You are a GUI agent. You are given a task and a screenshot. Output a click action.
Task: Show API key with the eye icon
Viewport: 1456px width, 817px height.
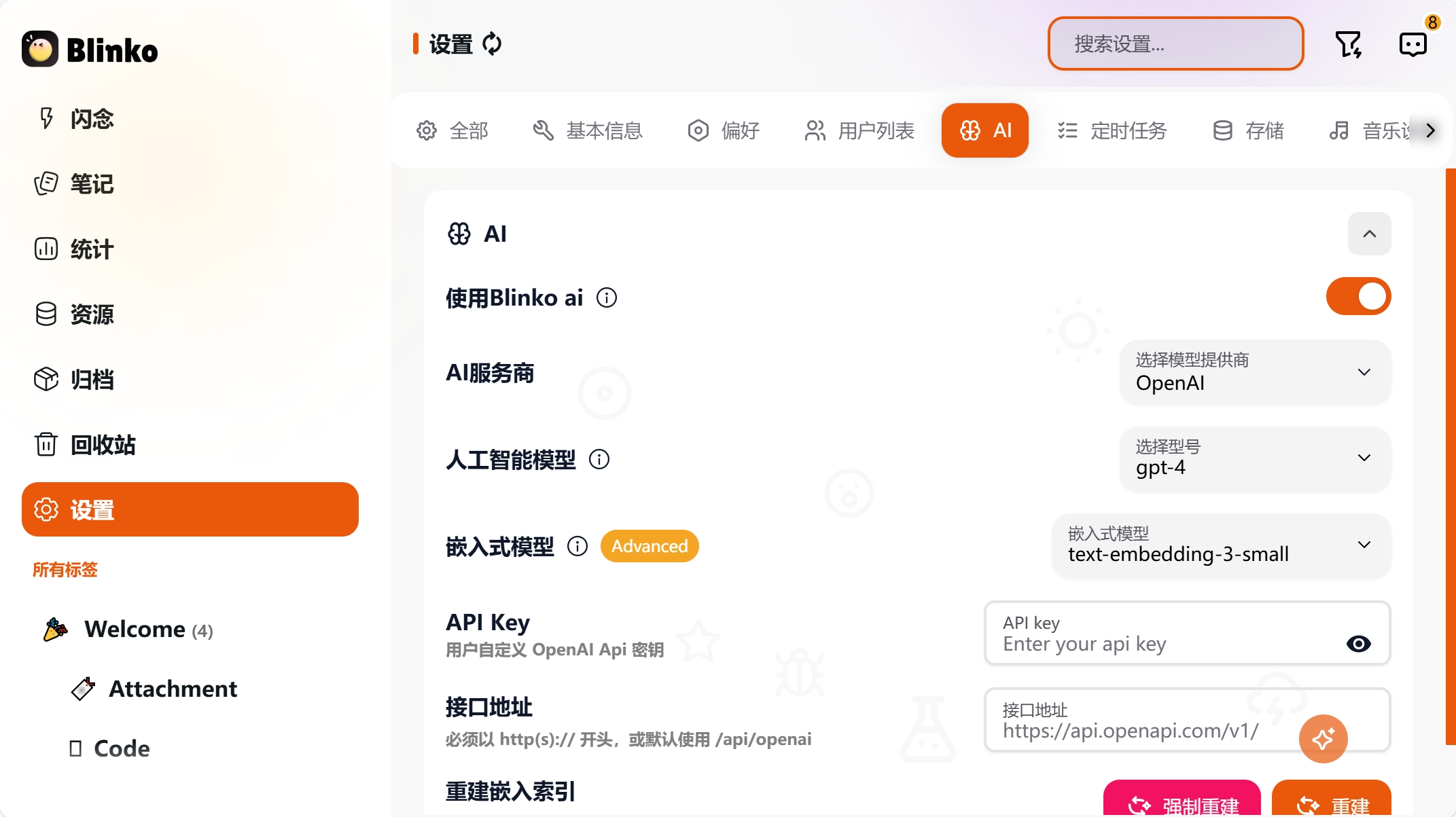click(1358, 644)
